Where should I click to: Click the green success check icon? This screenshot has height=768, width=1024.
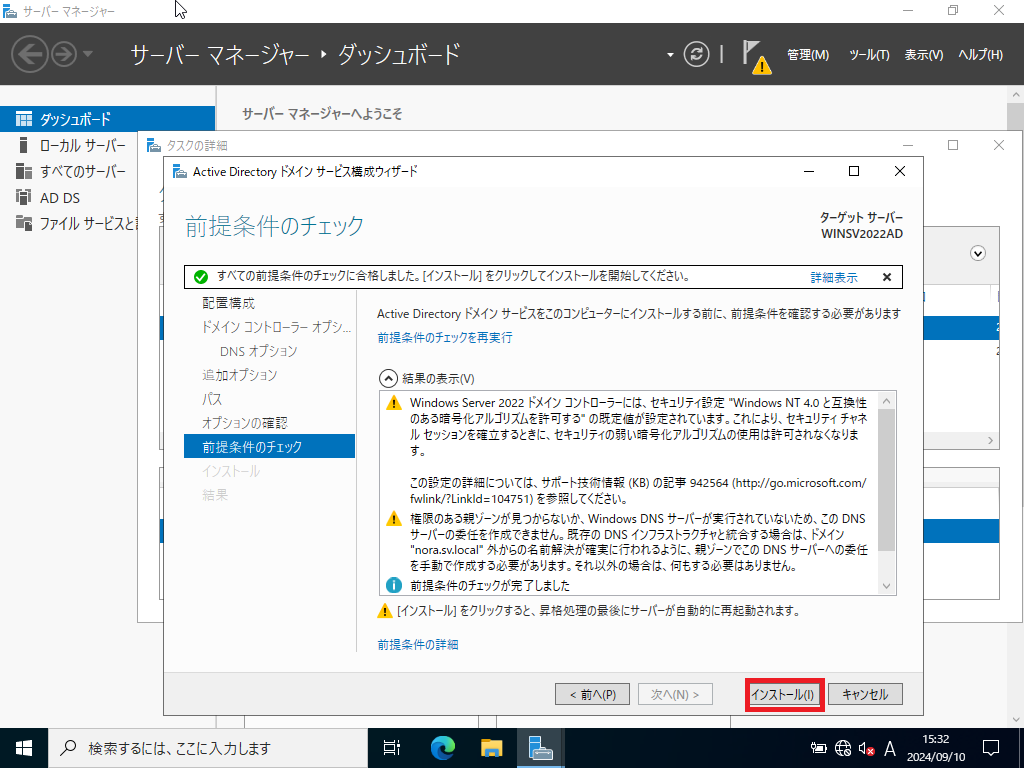[200, 277]
